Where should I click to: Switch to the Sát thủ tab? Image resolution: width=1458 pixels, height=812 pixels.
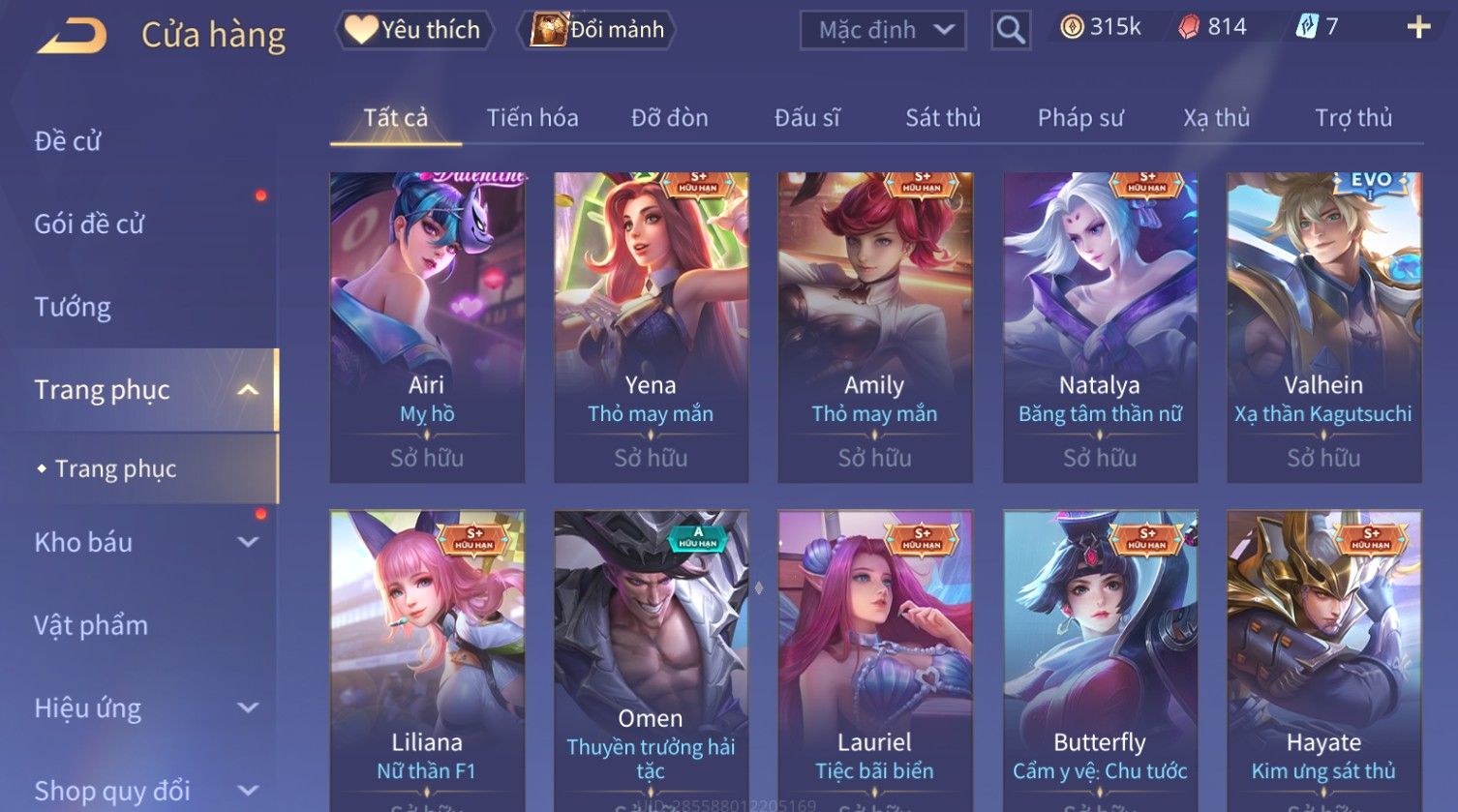point(943,118)
